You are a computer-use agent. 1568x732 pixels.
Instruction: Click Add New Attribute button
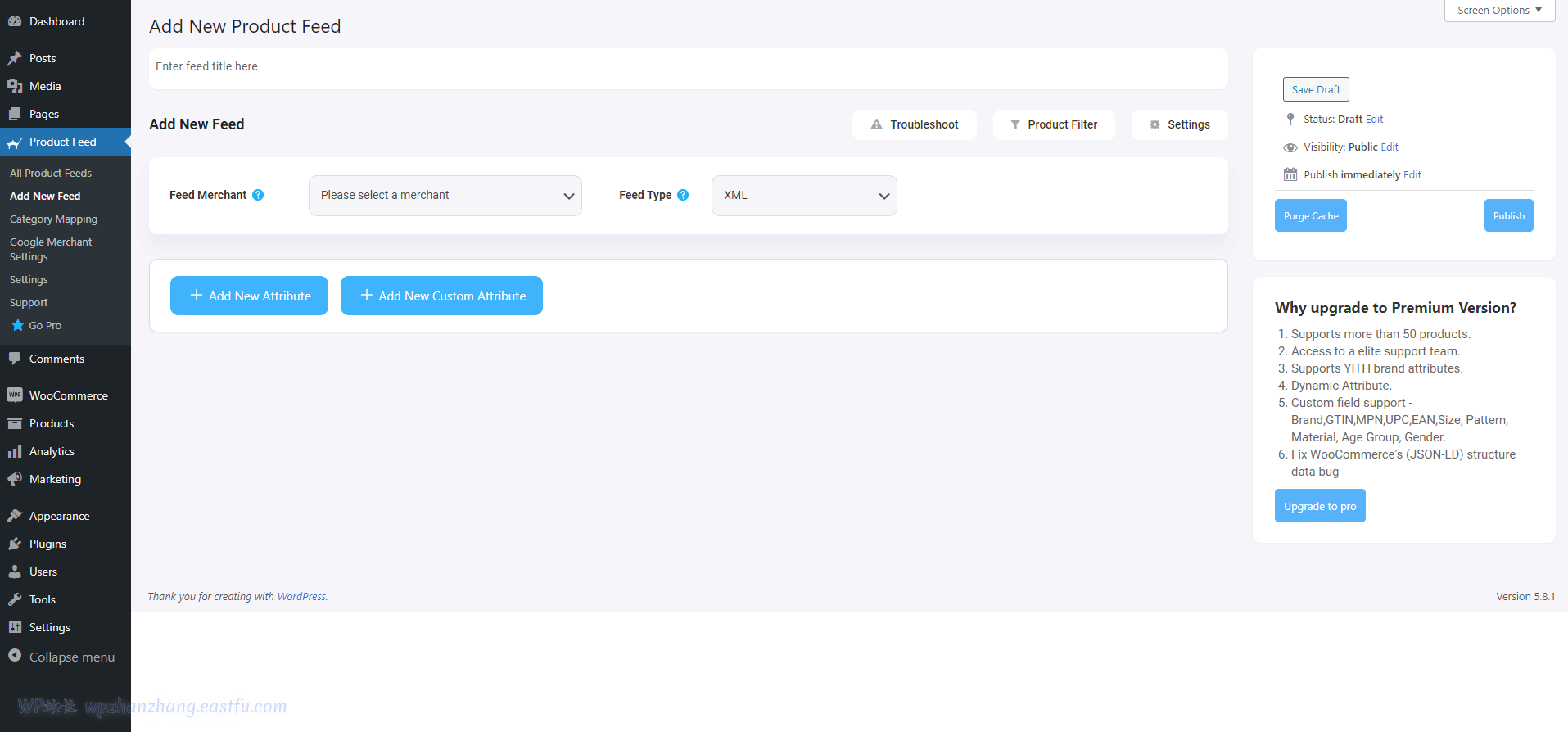click(x=249, y=296)
